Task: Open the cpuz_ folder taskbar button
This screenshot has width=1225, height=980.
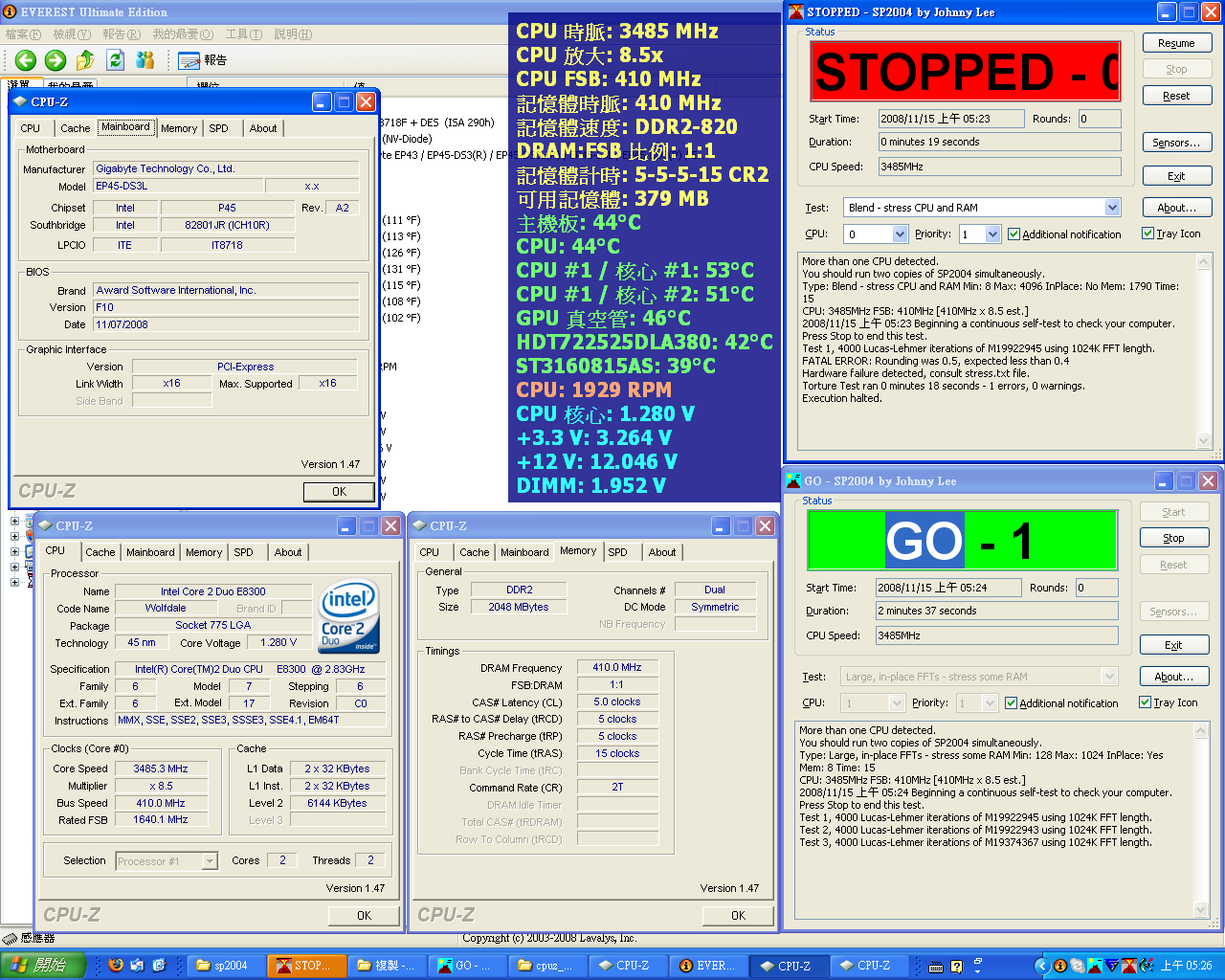Action: [x=547, y=966]
